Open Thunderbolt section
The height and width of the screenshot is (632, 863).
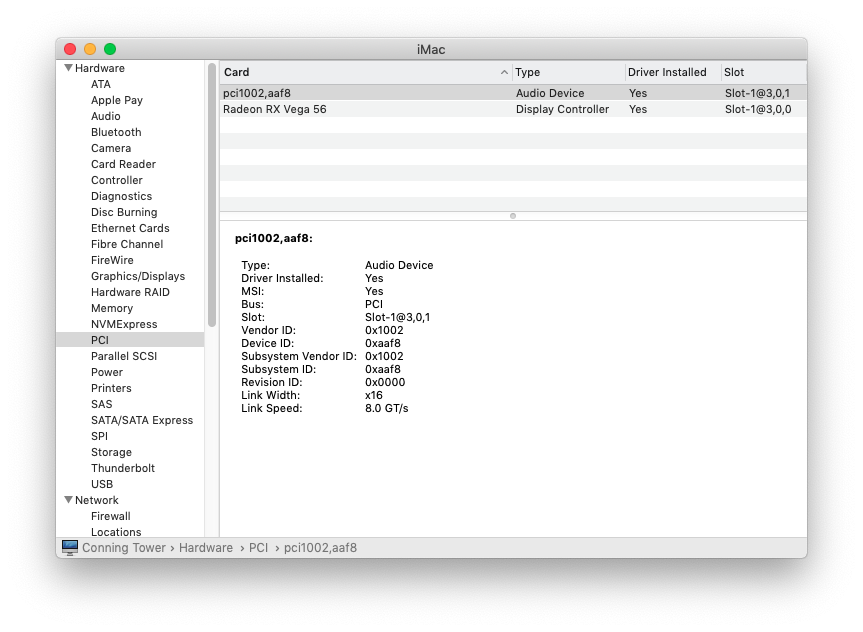(x=123, y=467)
